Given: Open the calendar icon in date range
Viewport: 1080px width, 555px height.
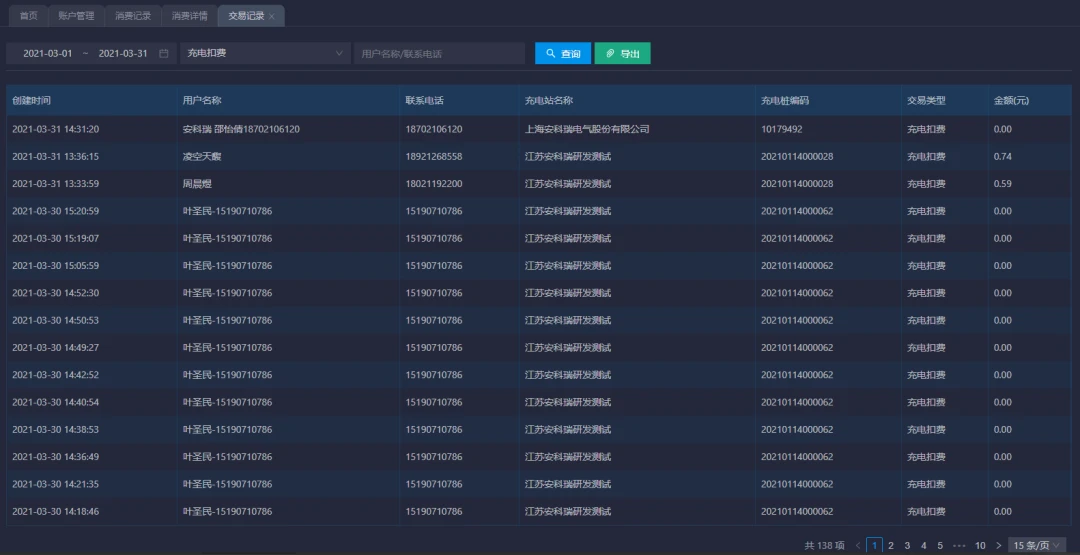Looking at the screenshot, I should click(x=164, y=54).
